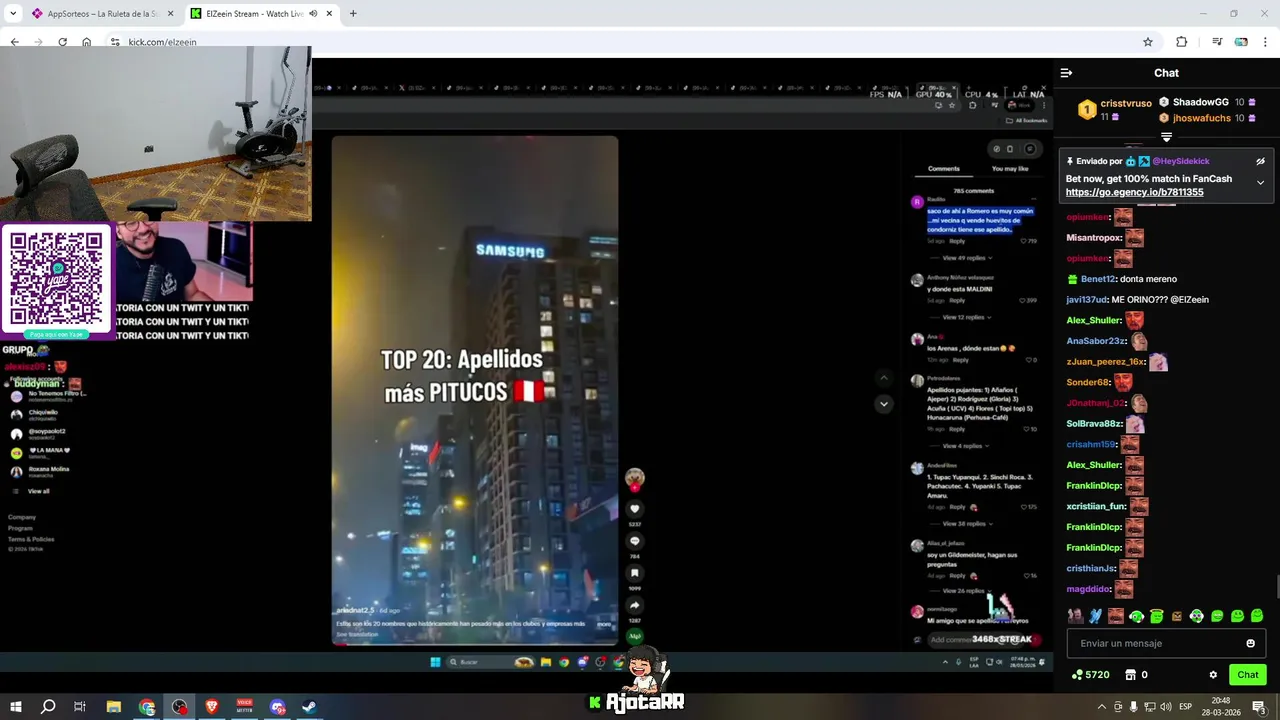
Task: Open chat settings gear icon
Action: (1213, 675)
